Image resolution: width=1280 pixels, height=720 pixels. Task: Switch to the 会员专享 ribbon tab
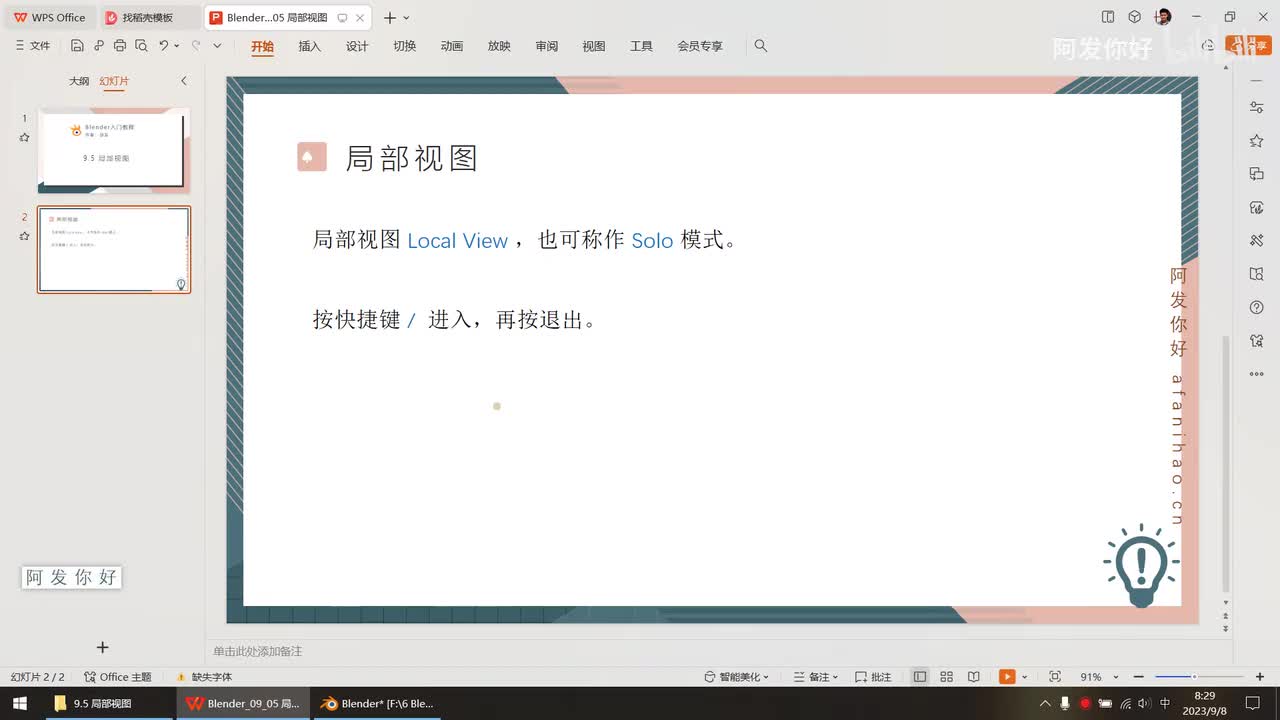tap(700, 46)
